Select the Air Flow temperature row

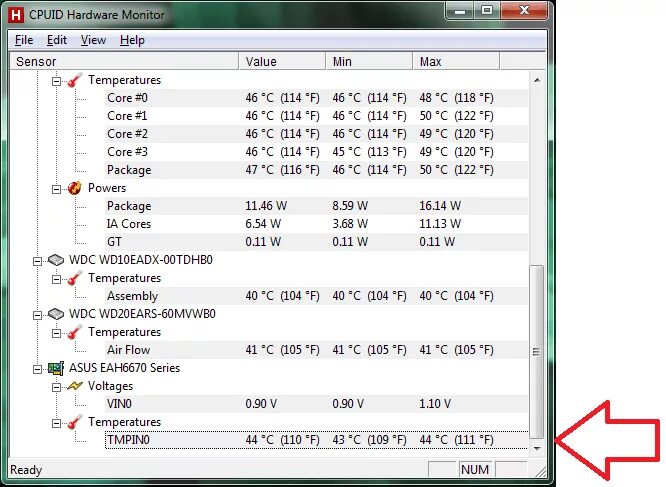[316, 350]
